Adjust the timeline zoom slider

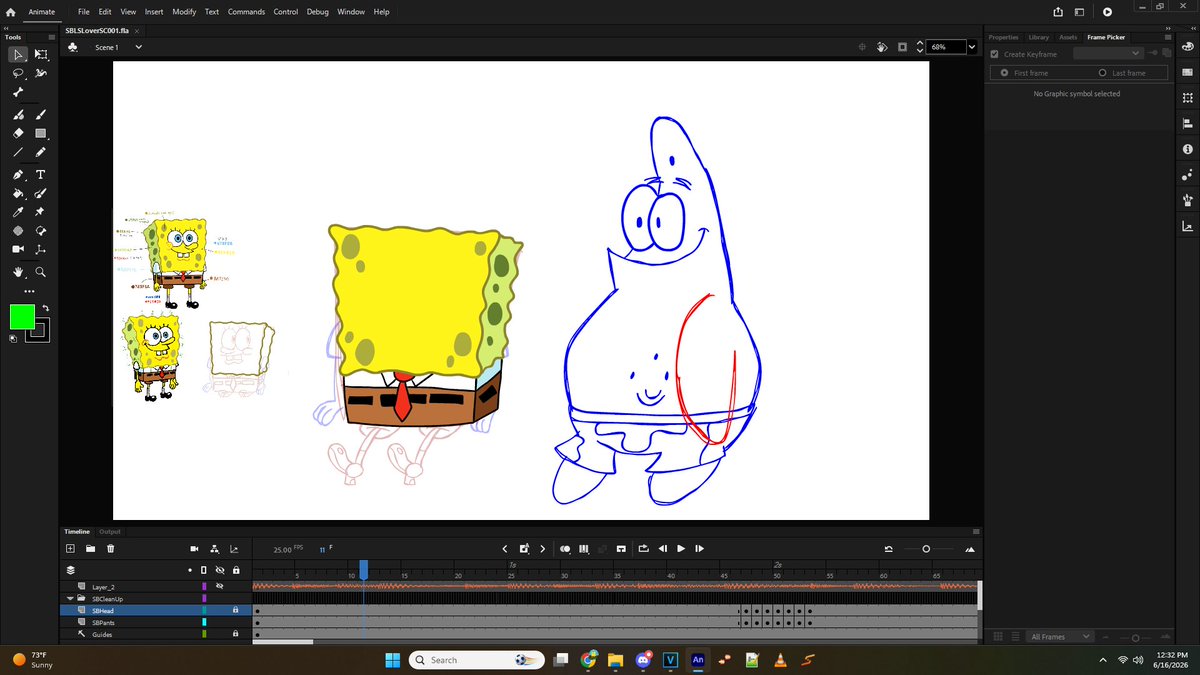point(926,548)
